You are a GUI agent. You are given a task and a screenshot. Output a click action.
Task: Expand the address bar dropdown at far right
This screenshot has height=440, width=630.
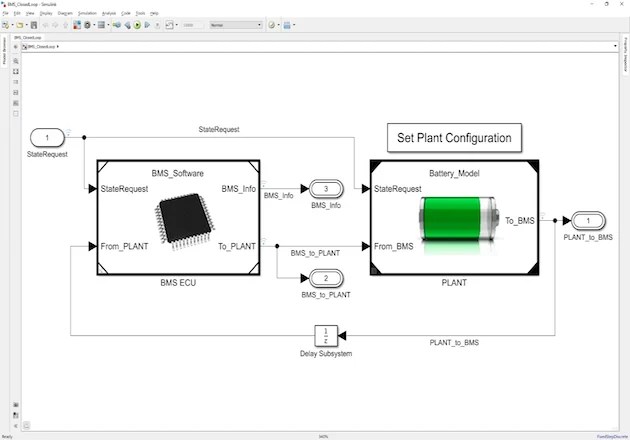pyautogui.click(x=615, y=46)
